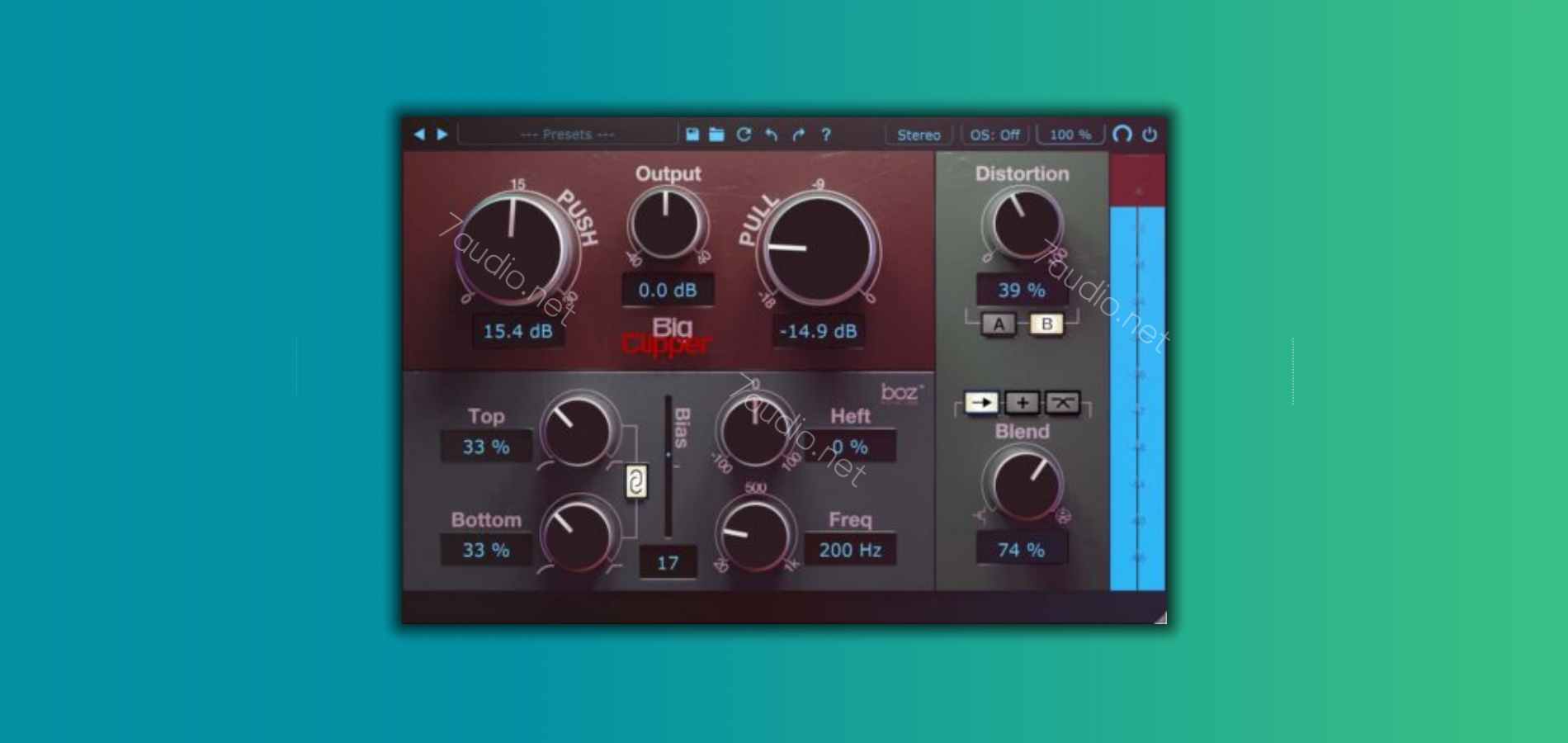Go to the previous preset arrow
Screen dimensions: 1568x743
click(419, 134)
